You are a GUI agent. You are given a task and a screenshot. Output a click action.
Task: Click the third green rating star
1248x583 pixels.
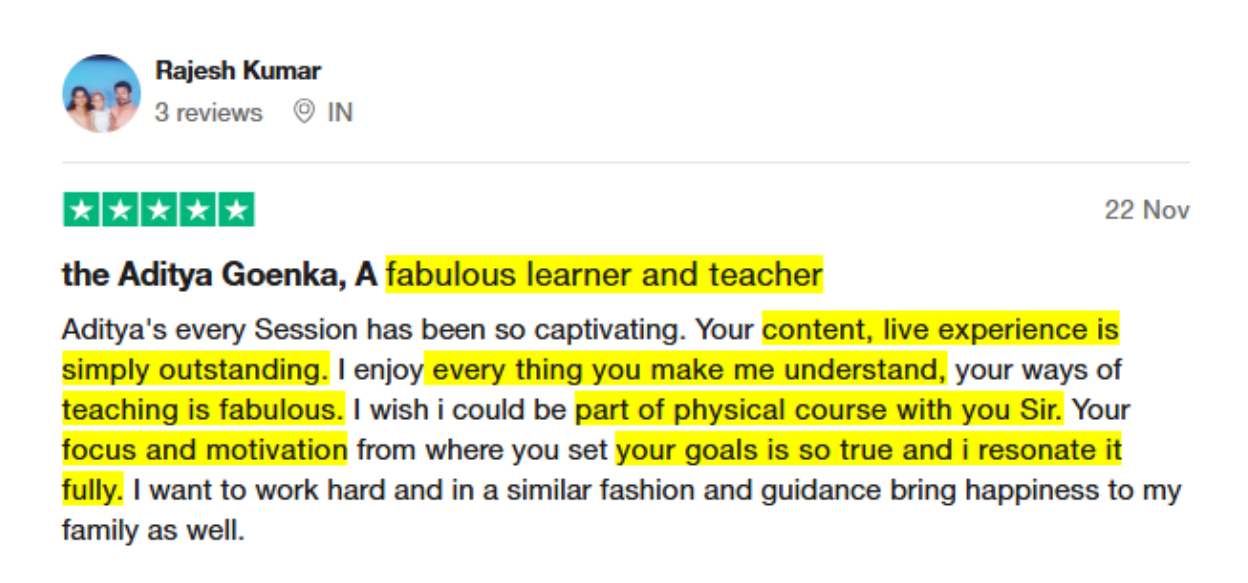pyautogui.click(x=158, y=210)
